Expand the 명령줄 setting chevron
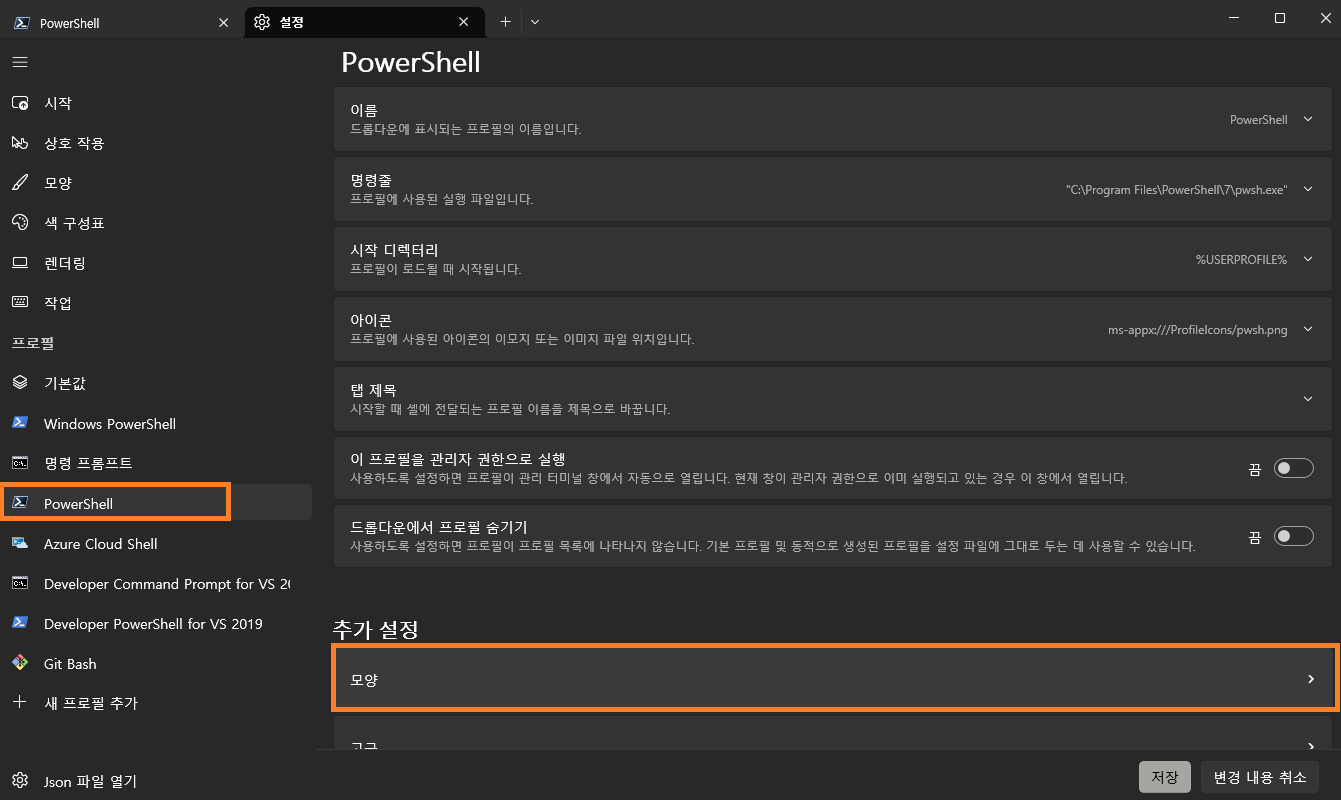 (x=1308, y=189)
